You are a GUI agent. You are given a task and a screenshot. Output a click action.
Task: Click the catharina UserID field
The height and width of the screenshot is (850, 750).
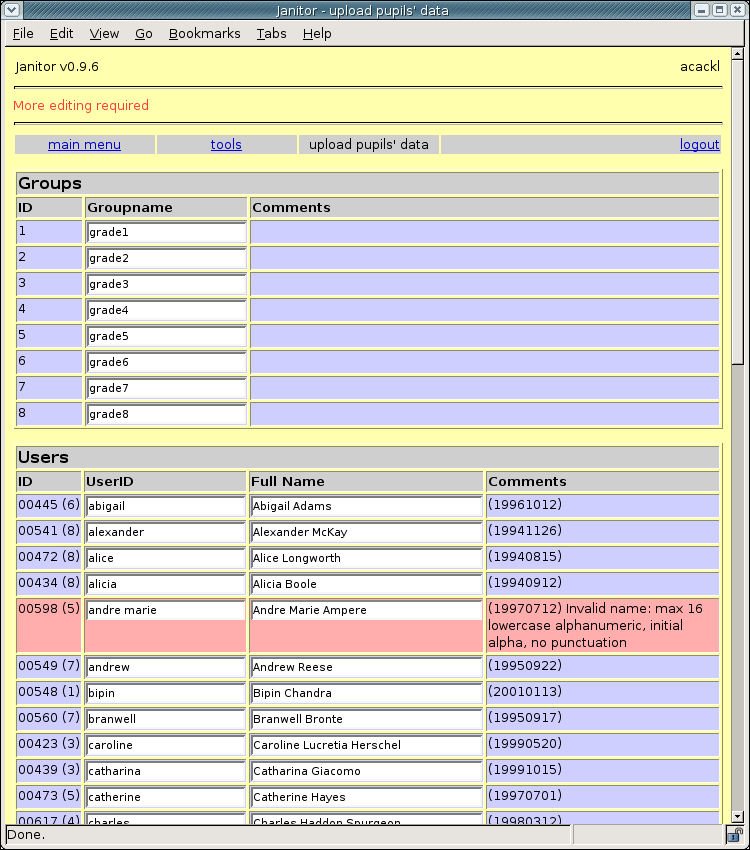[x=166, y=771]
